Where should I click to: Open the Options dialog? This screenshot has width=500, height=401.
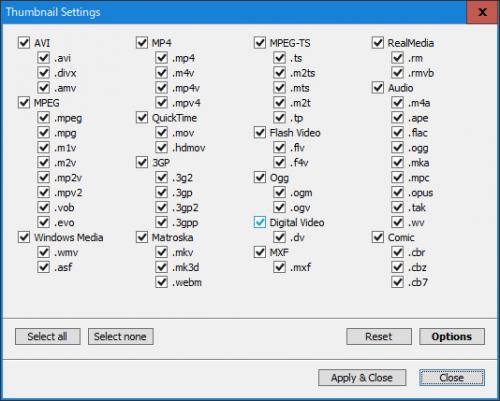pos(452,337)
